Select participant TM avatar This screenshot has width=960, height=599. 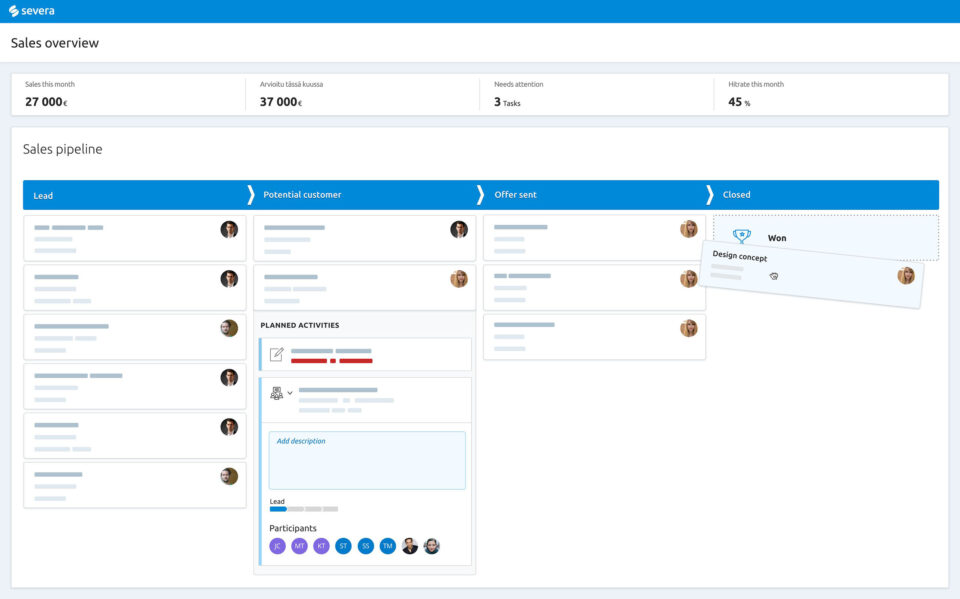pos(387,546)
